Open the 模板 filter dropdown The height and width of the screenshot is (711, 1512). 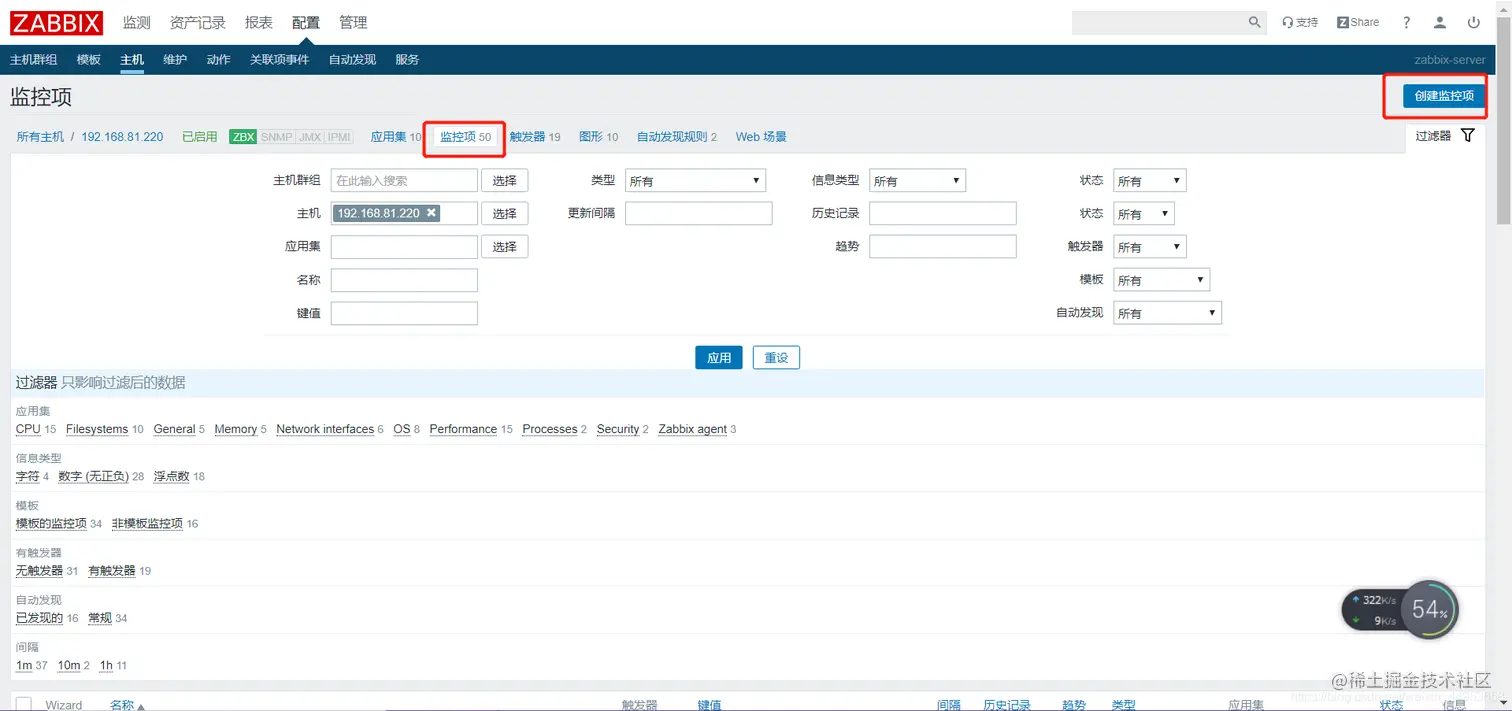tap(1161, 280)
